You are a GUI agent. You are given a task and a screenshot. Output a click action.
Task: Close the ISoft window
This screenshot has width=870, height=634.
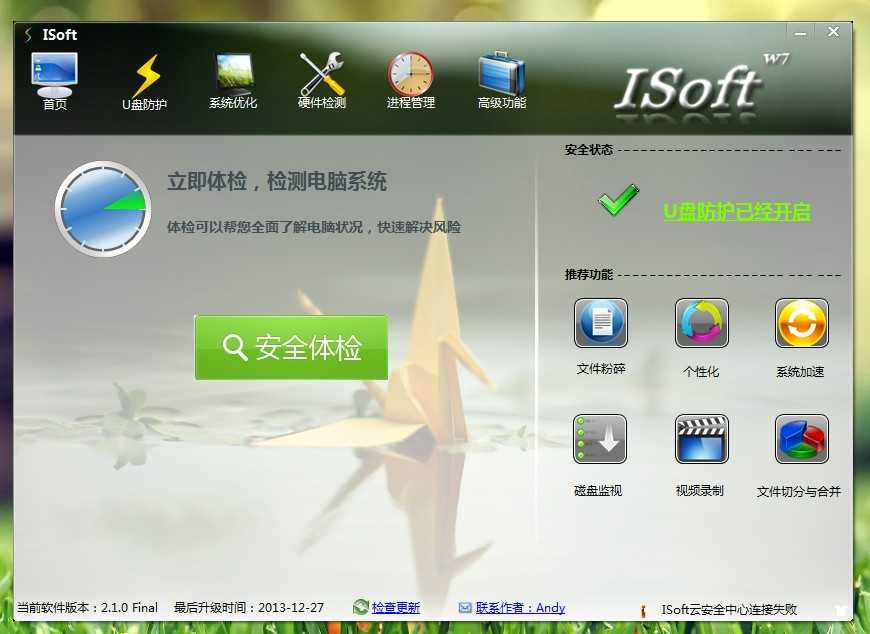click(x=833, y=32)
